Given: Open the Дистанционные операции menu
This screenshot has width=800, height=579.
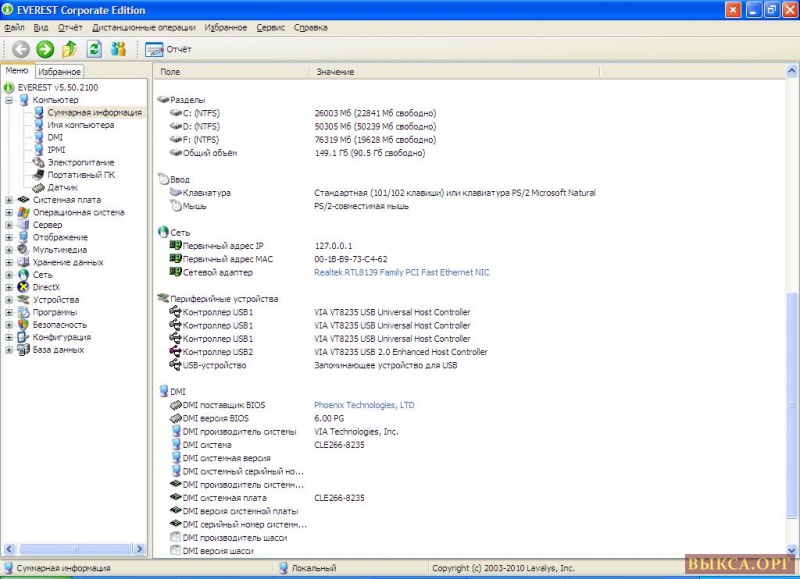Looking at the screenshot, I should [144, 28].
